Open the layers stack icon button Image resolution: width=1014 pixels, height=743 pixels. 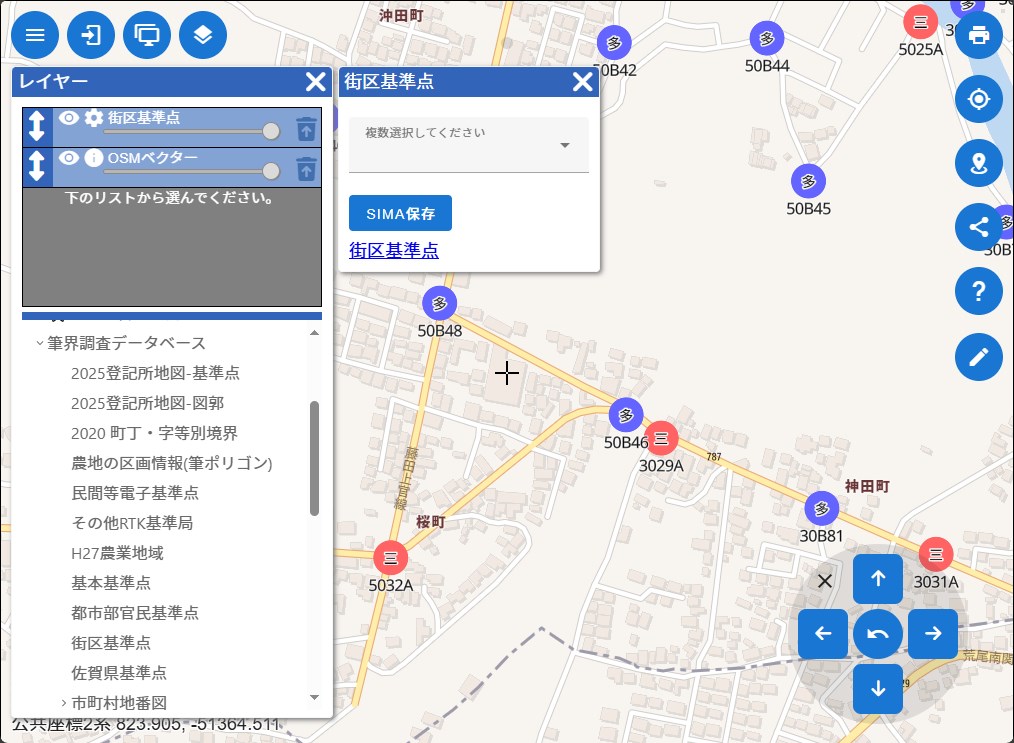coord(203,36)
